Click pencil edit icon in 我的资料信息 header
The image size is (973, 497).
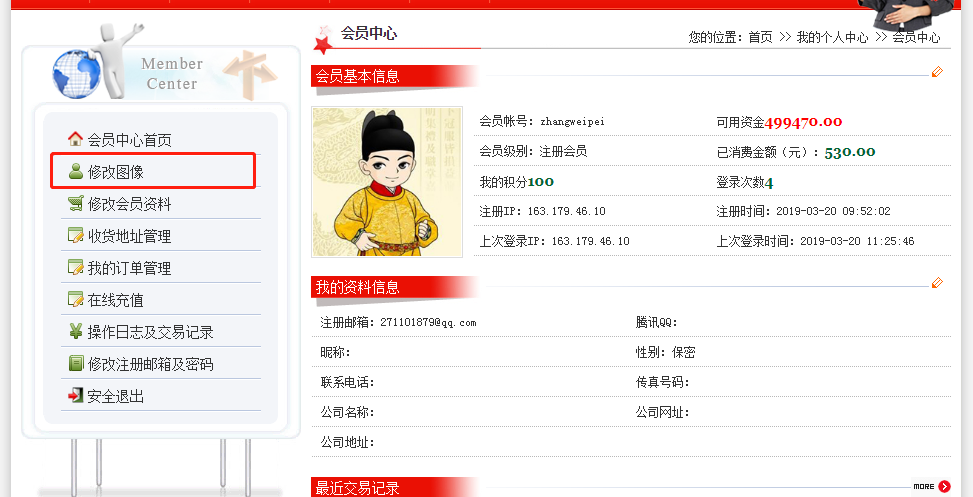tap(937, 283)
